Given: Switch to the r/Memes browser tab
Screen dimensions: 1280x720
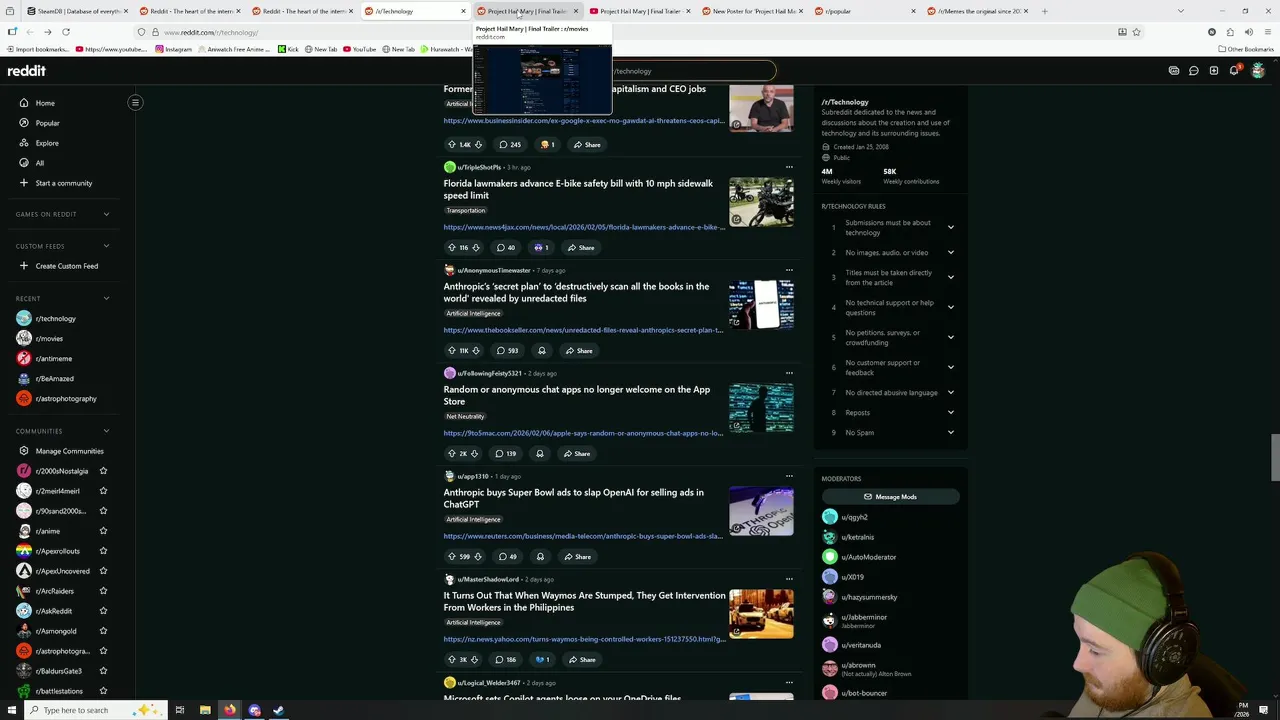Looking at the screenshot, I should [x=977, y=11].
